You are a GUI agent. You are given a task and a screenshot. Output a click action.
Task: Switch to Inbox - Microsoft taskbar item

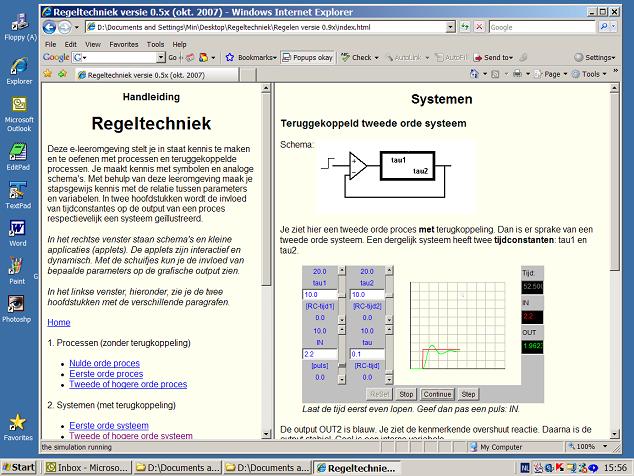(x=88, y=468)
